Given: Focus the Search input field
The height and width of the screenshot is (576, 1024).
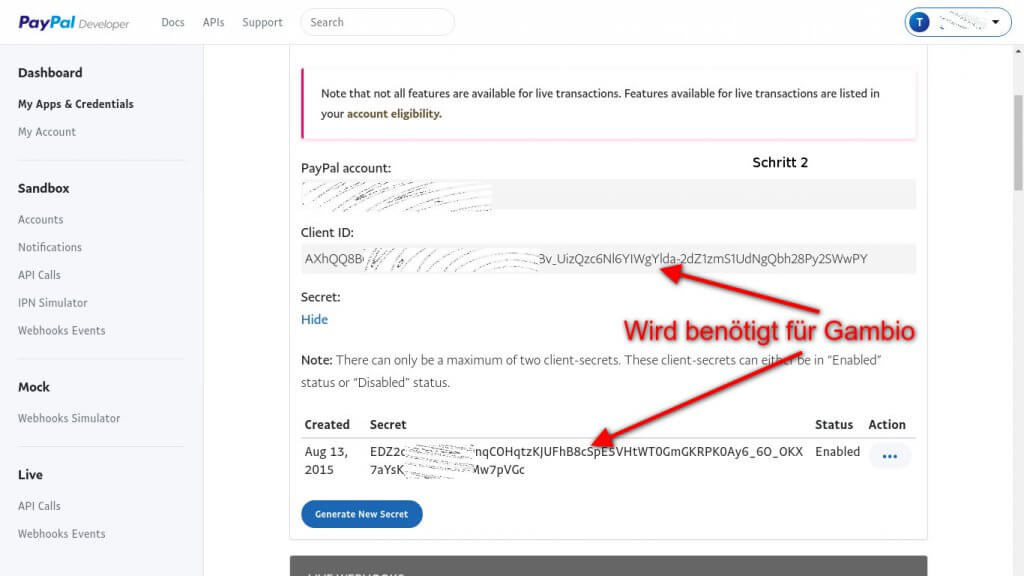Looking at the screenshot, I should tap(377, 22).
